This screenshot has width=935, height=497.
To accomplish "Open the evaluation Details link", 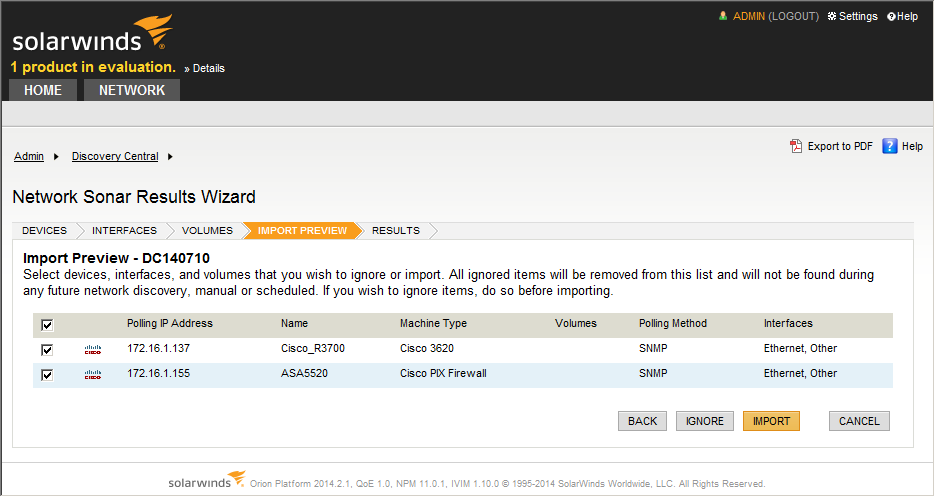I will (x=209, y=68).
